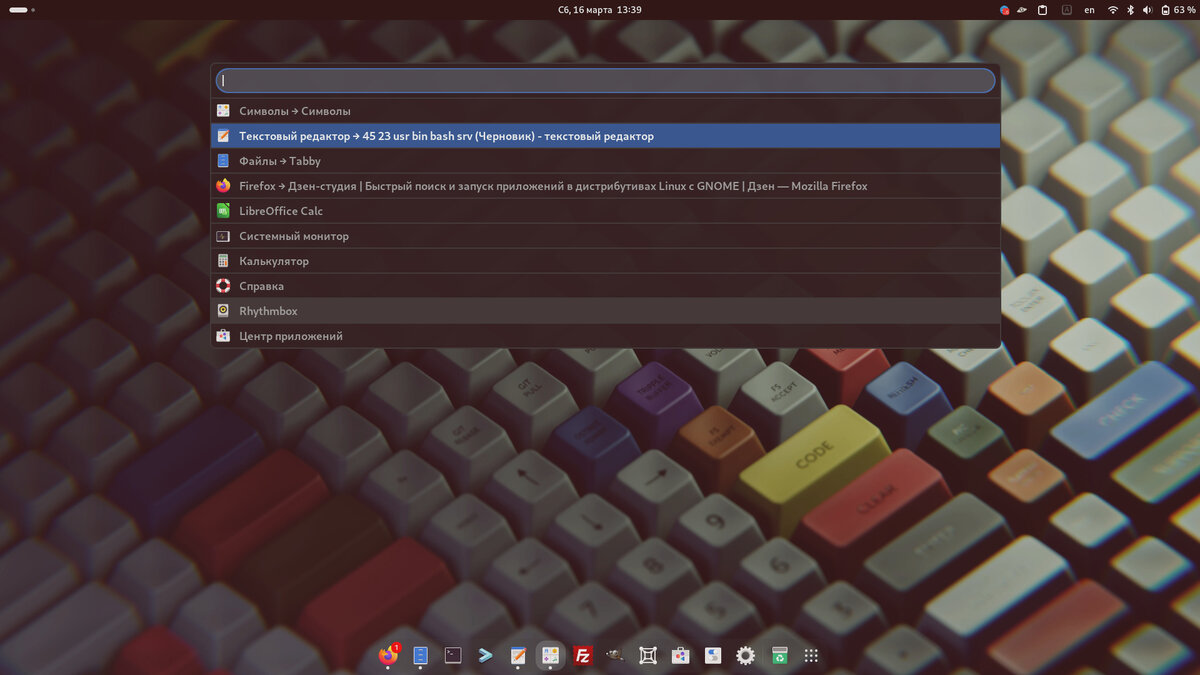The width and height of the screenshot is (1200, 675).
Task: Open the Text Editor dock icon
Action: tap(518, 656)
